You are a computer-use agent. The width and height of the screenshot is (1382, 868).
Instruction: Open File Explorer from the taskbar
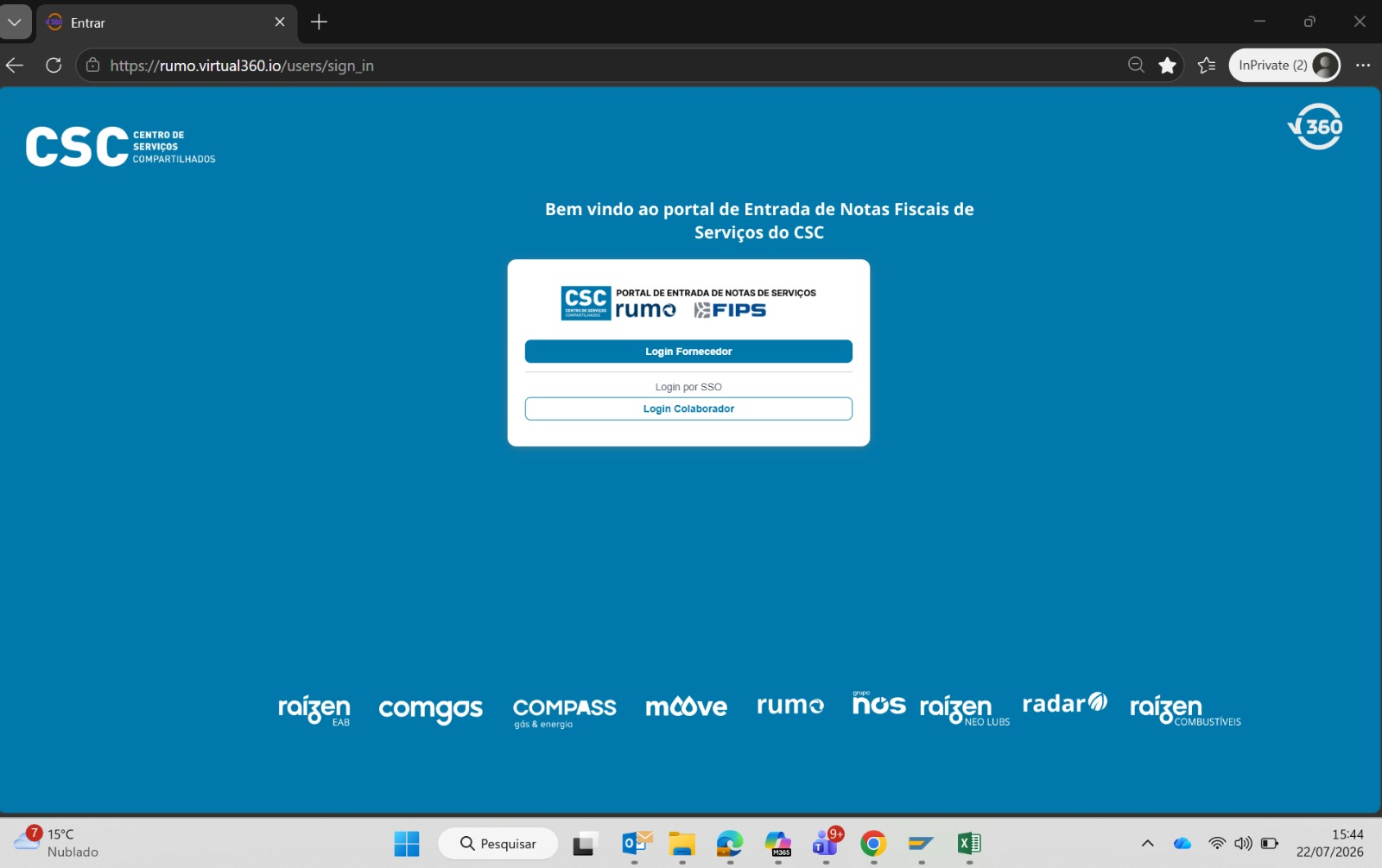[x=682, y=844]
